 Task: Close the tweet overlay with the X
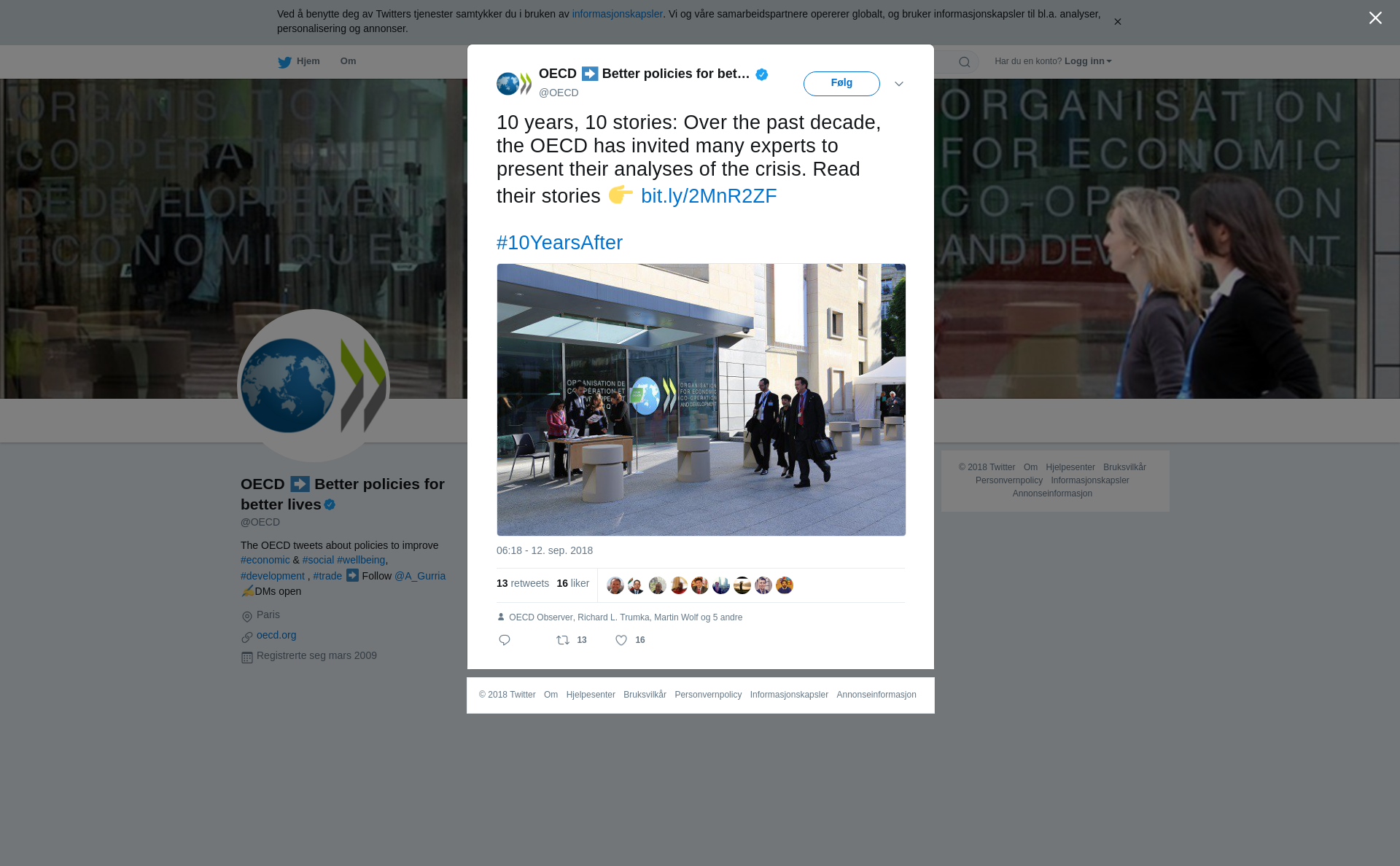coord(1375,18)
